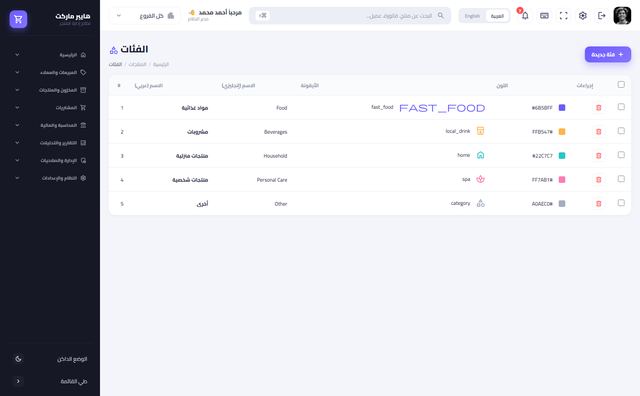Click the الأيقونة icon column header
Screen dimensions: 640x396
click(x=309, y=86)
